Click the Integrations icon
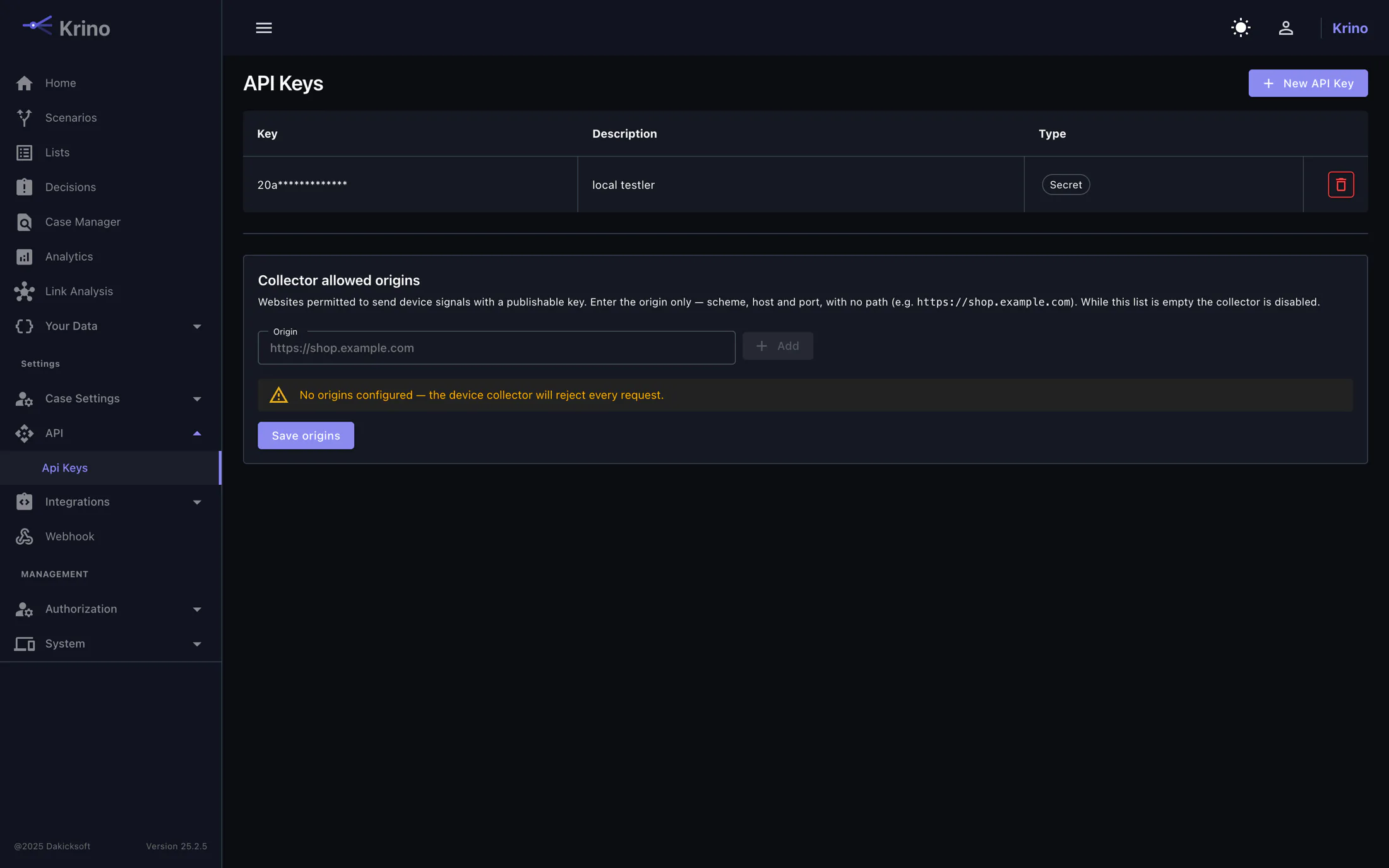The image size is (1389, 868). tap(25, 502)
